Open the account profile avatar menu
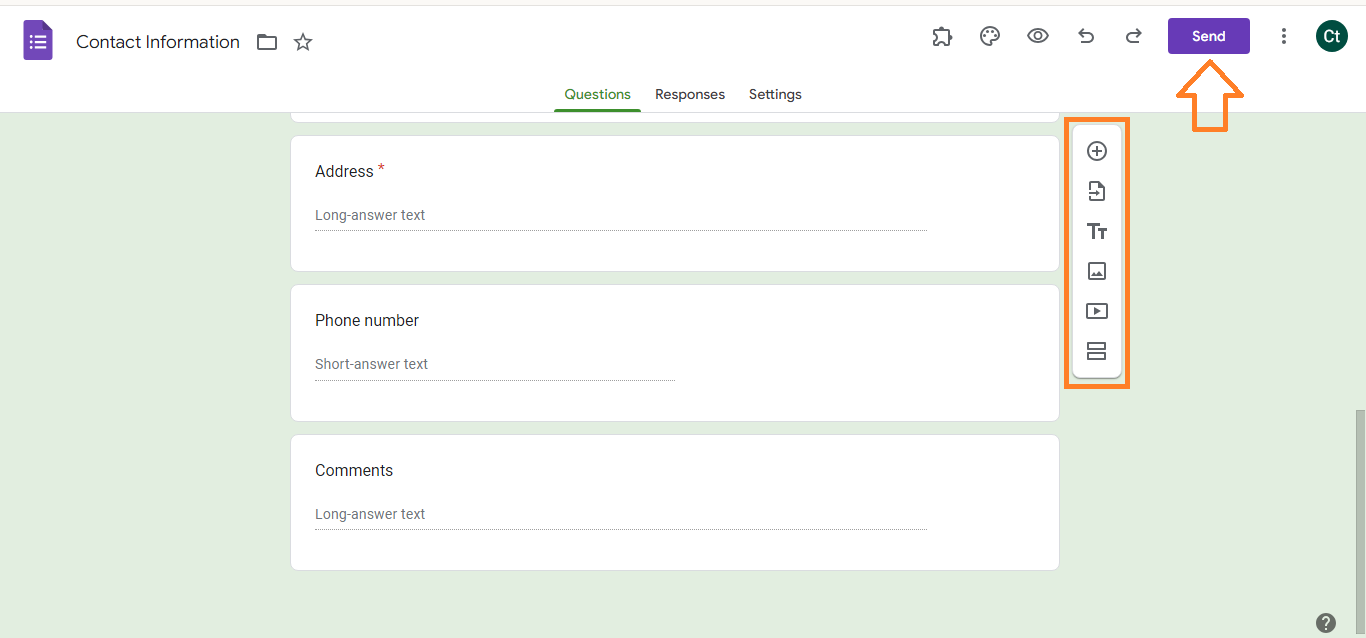Viewport: 1366px width, 638px height. tap(1331, 37)
